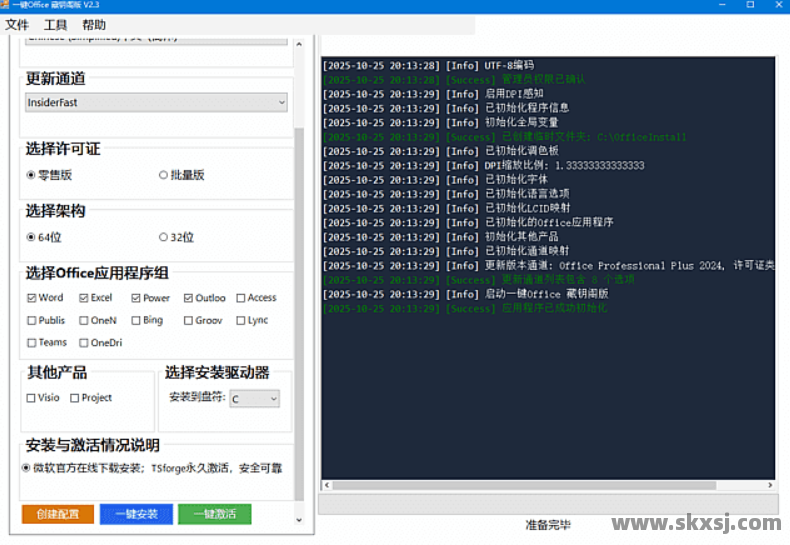Click the green 一键激活 button

(215, 514)
